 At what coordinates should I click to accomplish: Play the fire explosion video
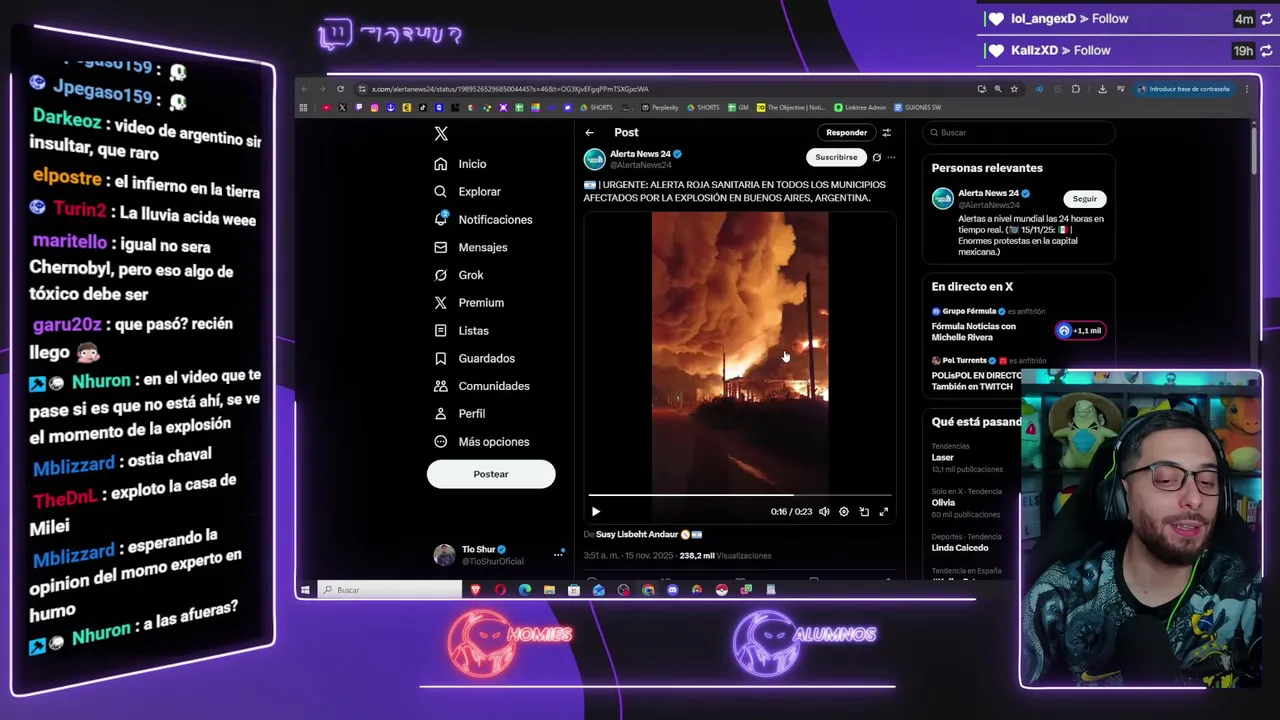596,512
